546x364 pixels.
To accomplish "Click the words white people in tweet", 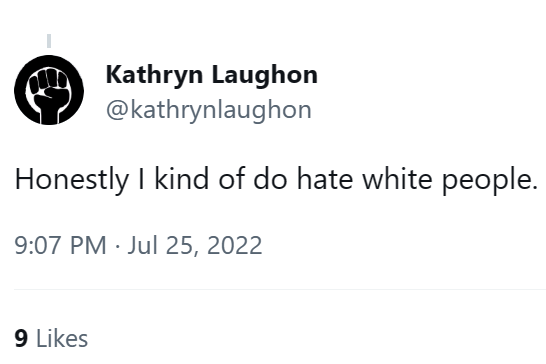I will point(450,180).
